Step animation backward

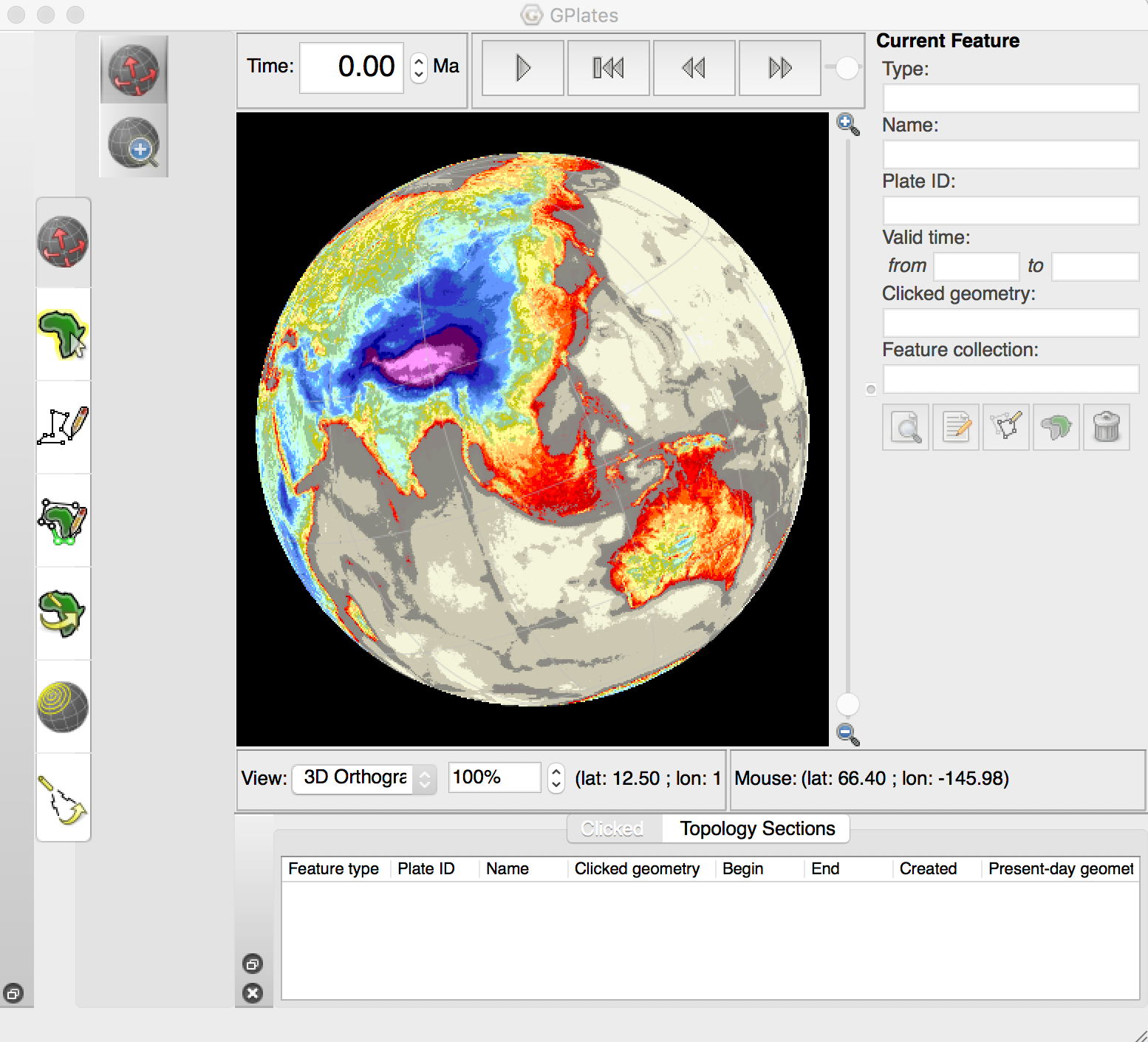pyautogui.click(x=694, y=68)
